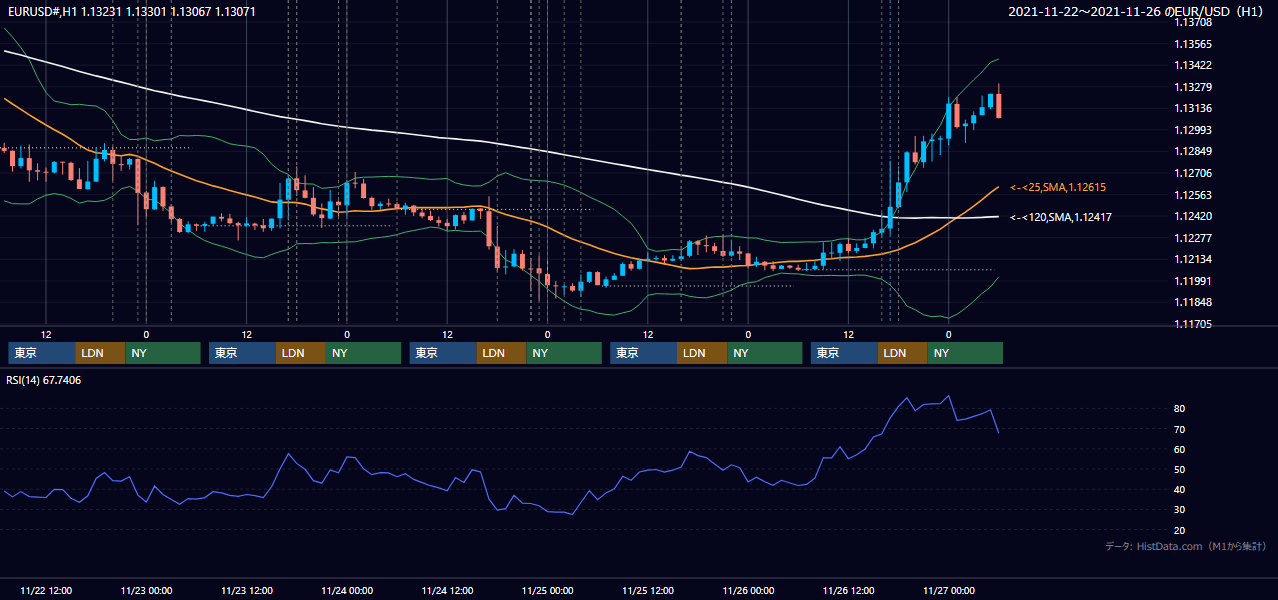Click the 2021-11-22～2021-11-26 EUR/USD chart title
Screen dimensions: 1278x600
1137,12
